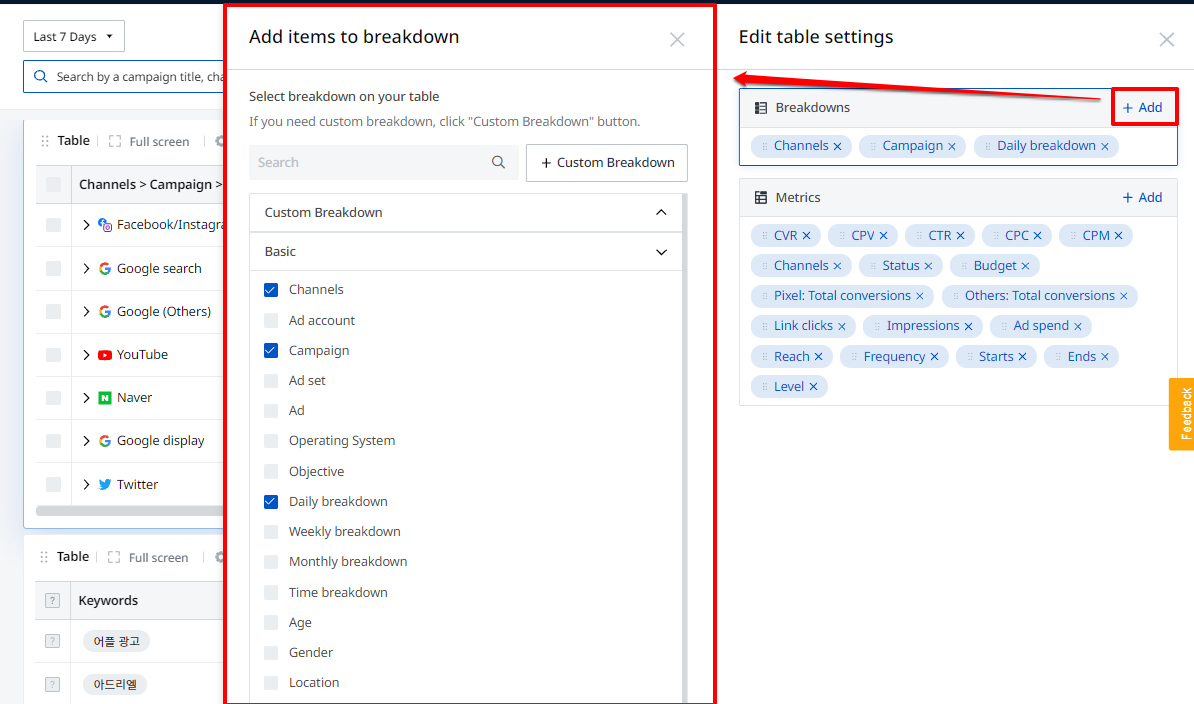Click the Channels > Campaign column header

150,184
